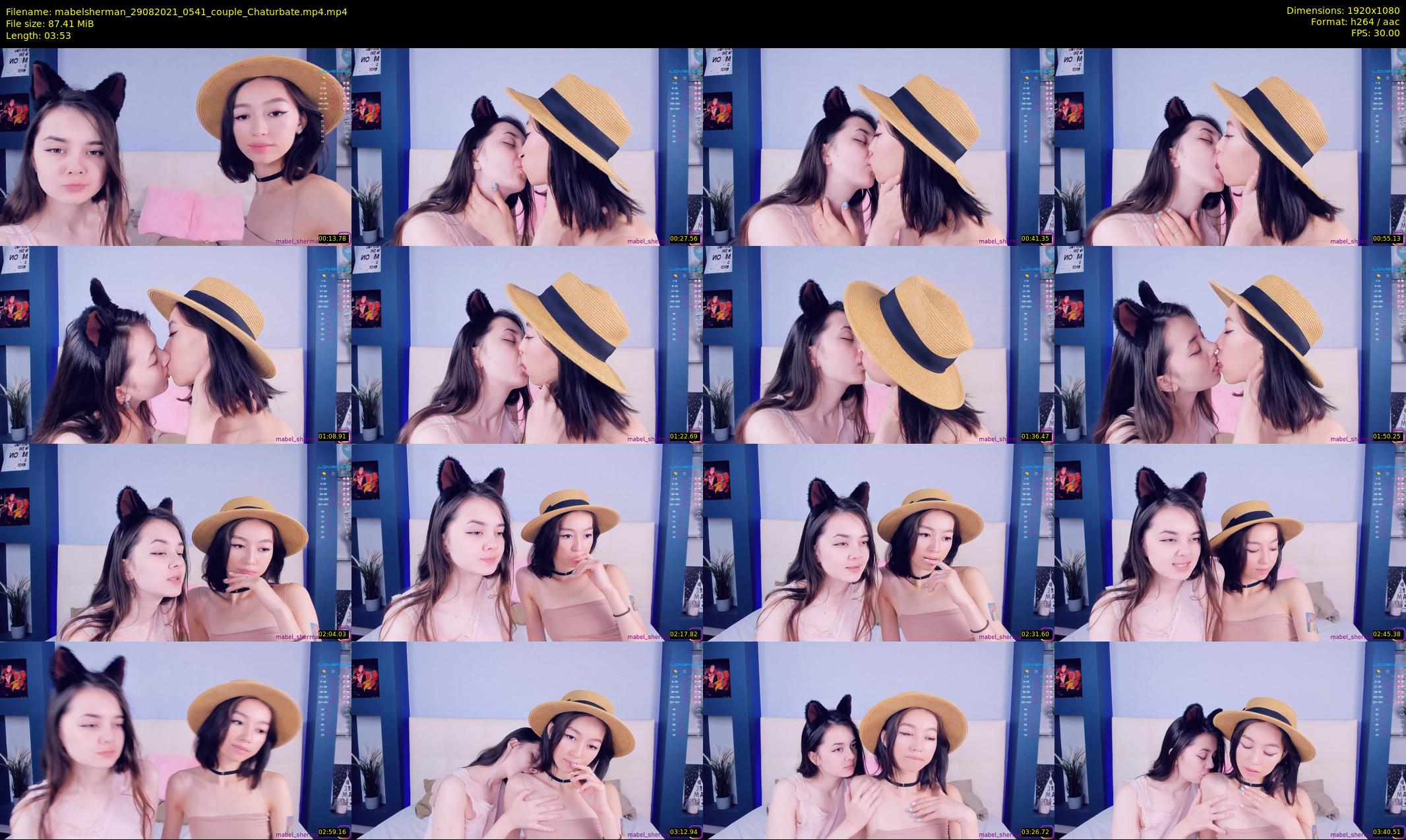Click the 'File size: 87.41 MiB' text

point(50,24)
